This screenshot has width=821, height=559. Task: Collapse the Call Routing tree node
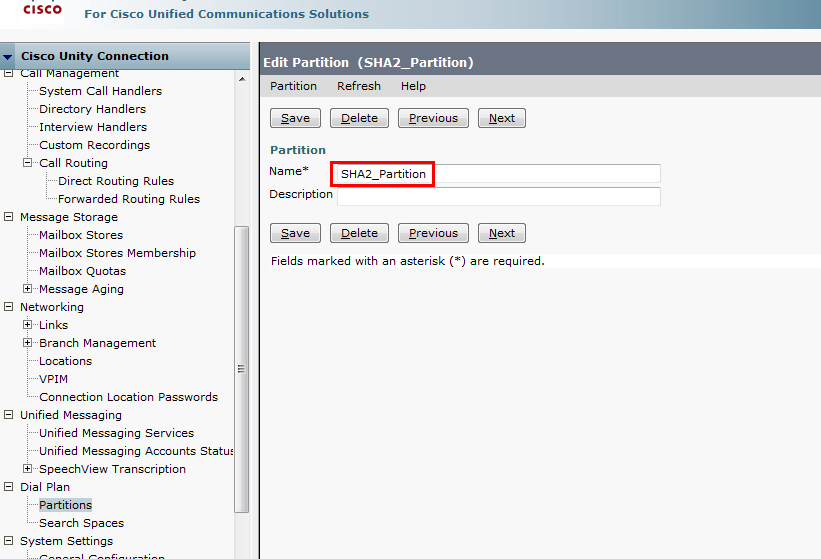28,163
